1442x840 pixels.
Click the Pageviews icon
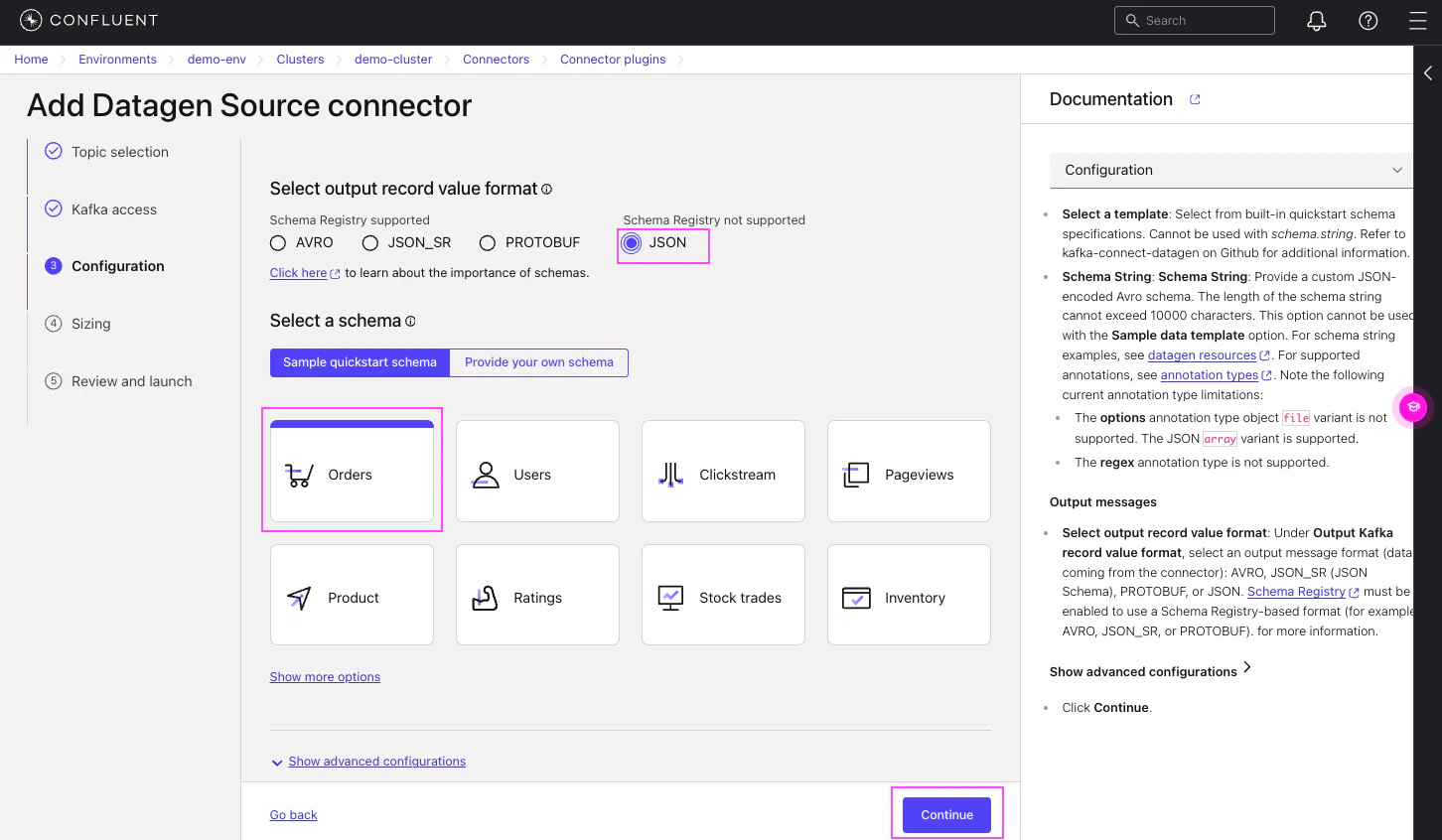(856, 475)
